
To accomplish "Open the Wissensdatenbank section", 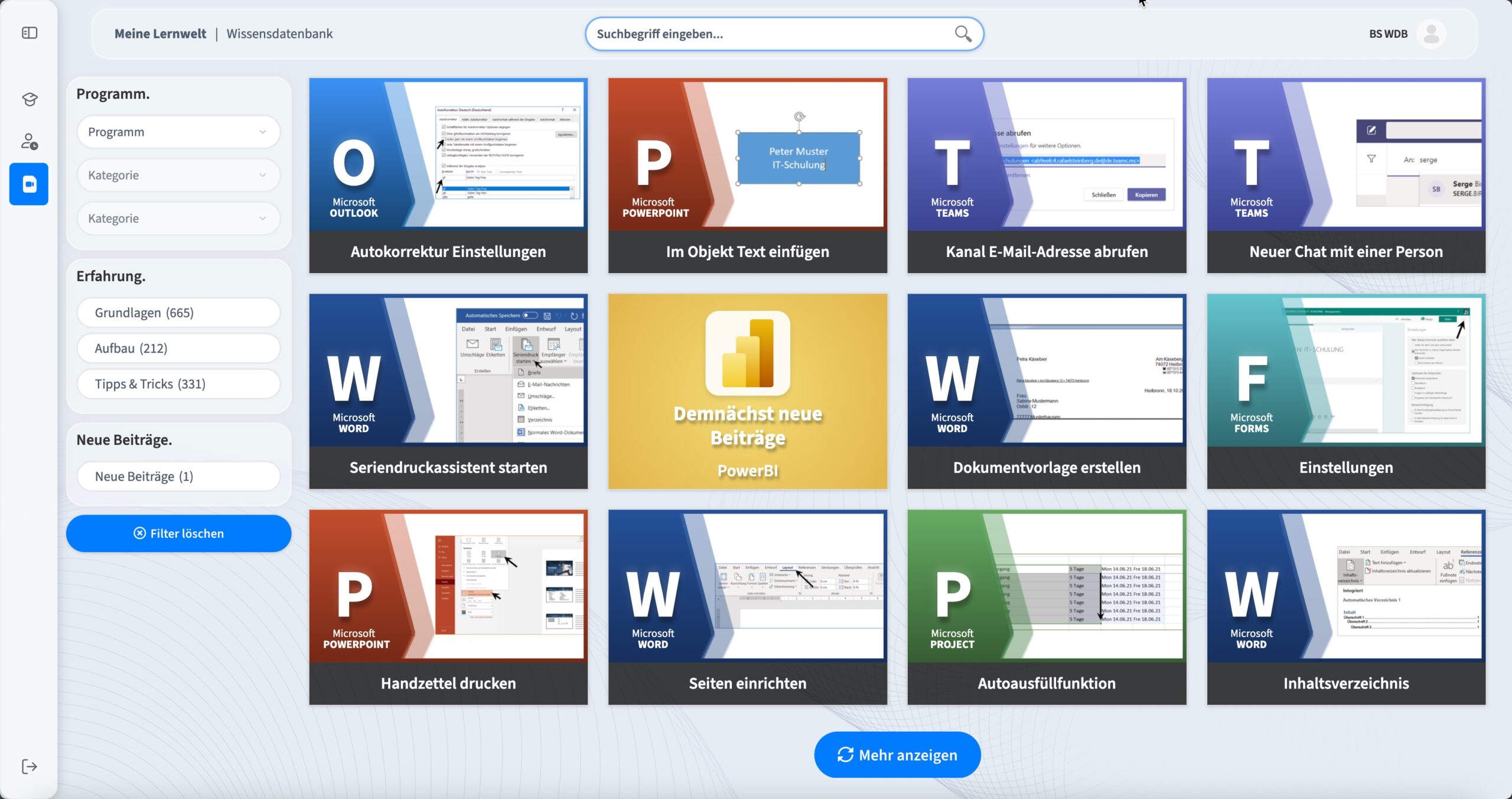I will tap(279, 34).
